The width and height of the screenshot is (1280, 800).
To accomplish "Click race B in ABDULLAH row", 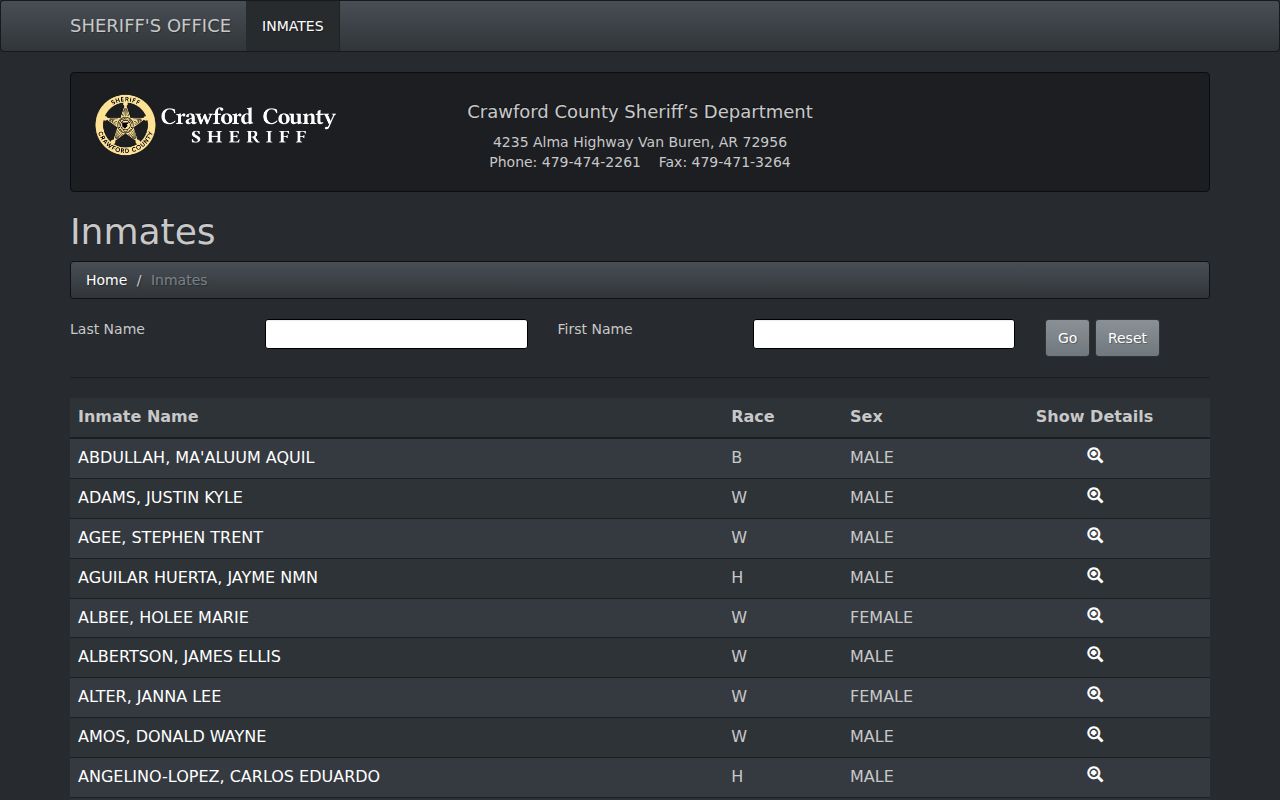I will click(737, 457).
